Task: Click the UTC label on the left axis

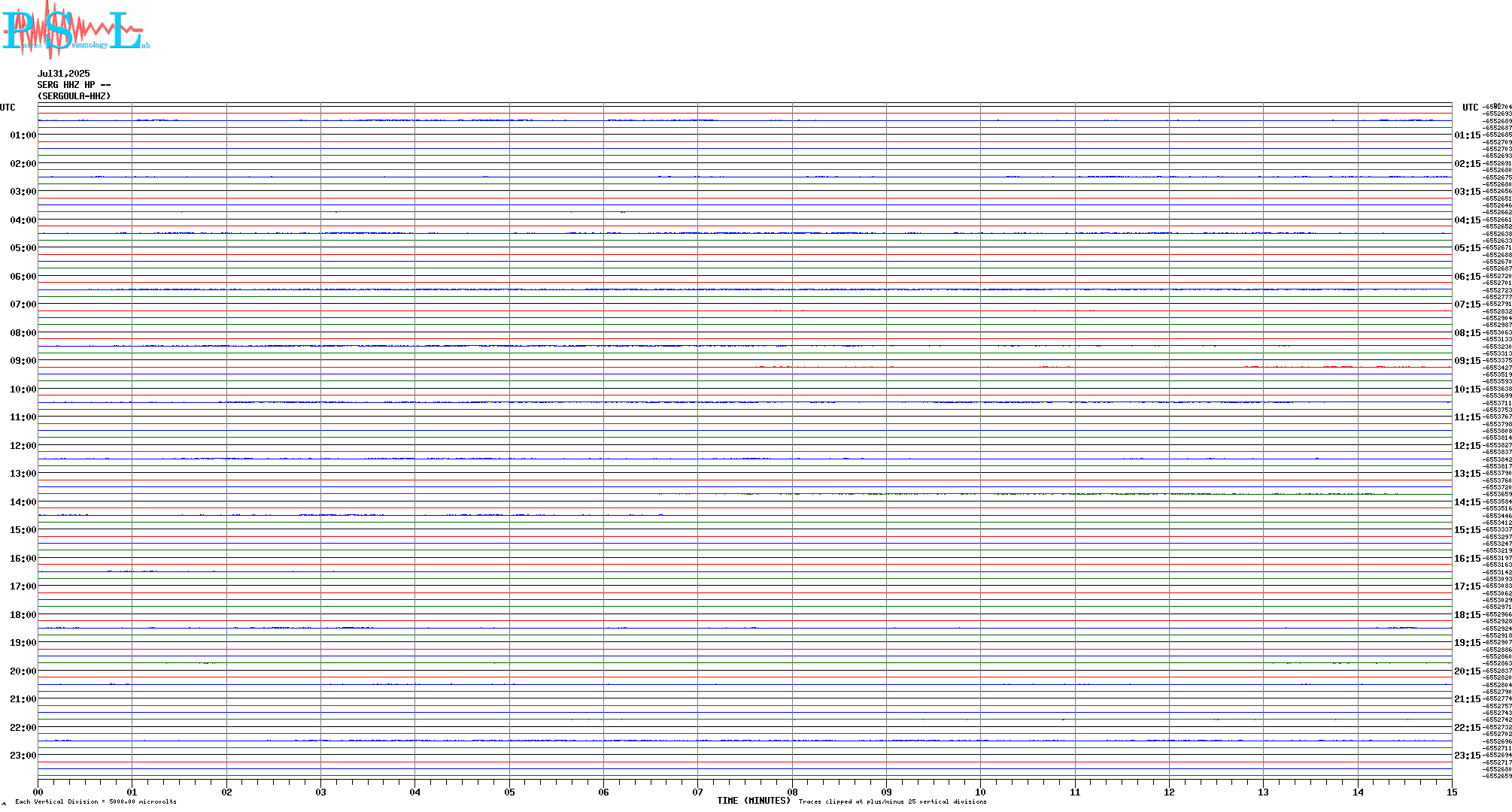Action: [8, 108]
